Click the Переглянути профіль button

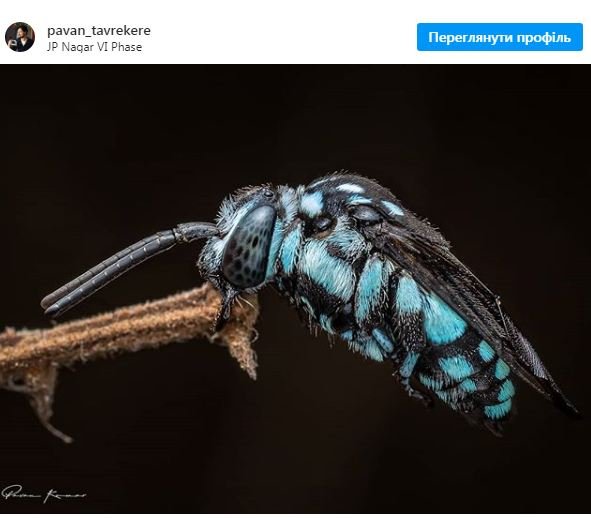coord(500,37)
